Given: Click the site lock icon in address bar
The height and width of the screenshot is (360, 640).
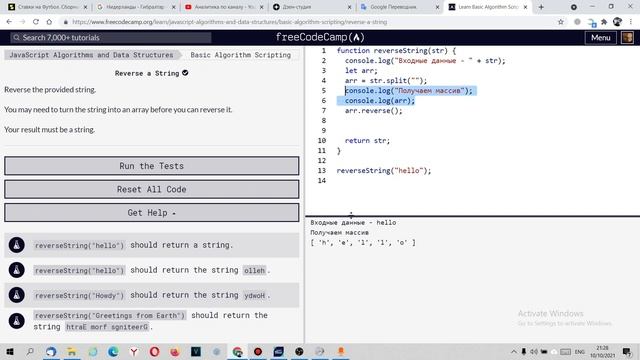Looking at the screenshot, I should 65,22.
